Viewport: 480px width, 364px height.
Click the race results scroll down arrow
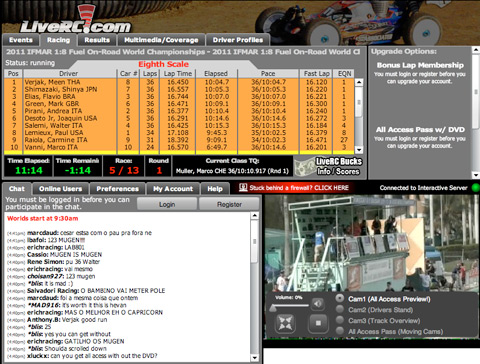coord(359,150)
